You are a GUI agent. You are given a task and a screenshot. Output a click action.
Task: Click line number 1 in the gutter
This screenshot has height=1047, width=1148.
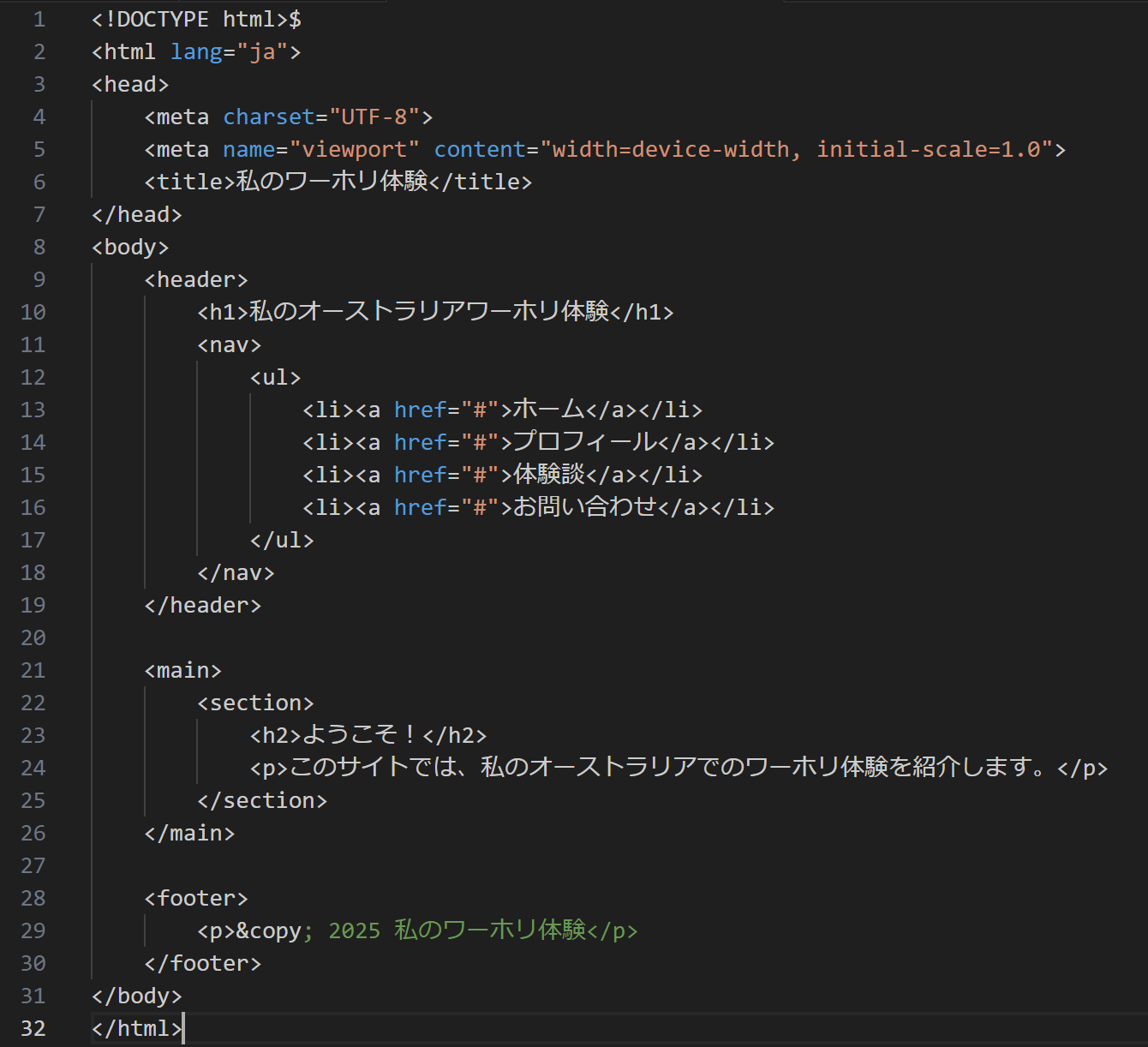[39, 19]
